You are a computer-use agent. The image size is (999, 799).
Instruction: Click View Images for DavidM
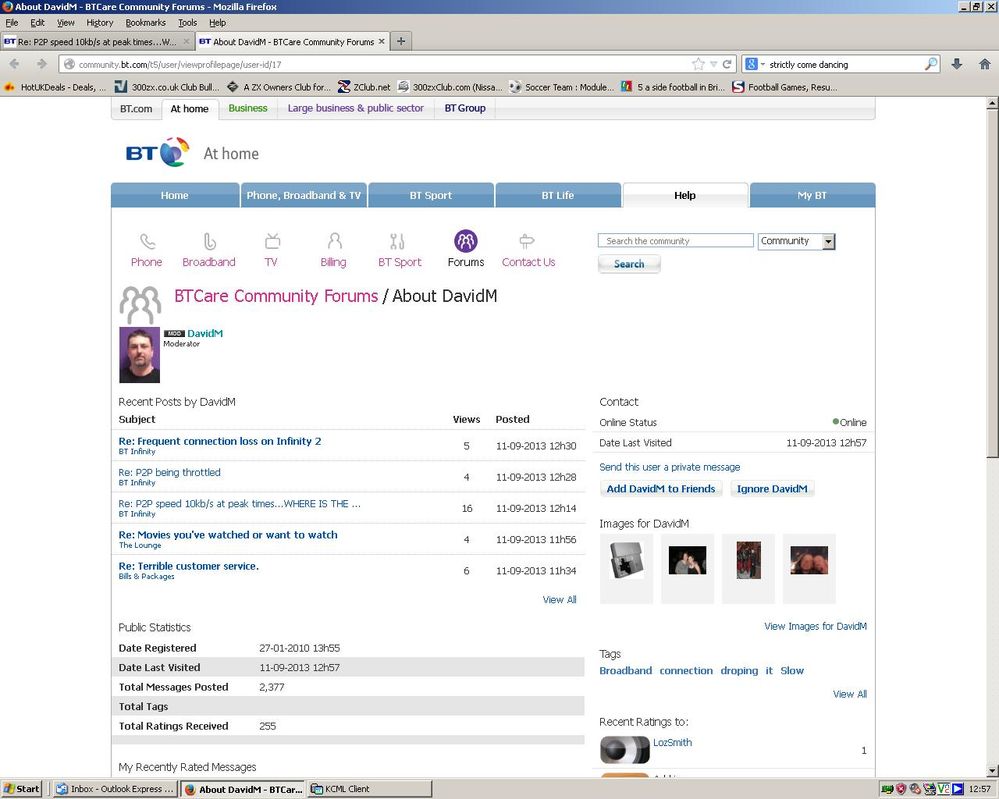tap(816, 626)
